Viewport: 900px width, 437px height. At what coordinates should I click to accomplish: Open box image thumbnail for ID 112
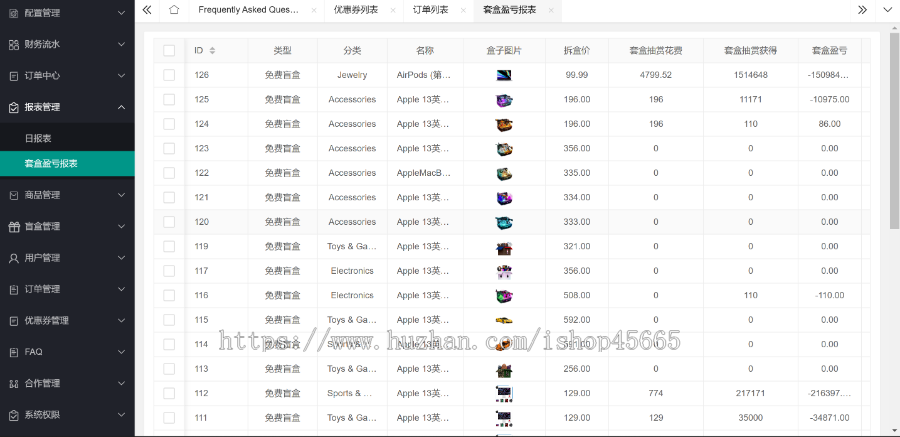click(503, 393)
